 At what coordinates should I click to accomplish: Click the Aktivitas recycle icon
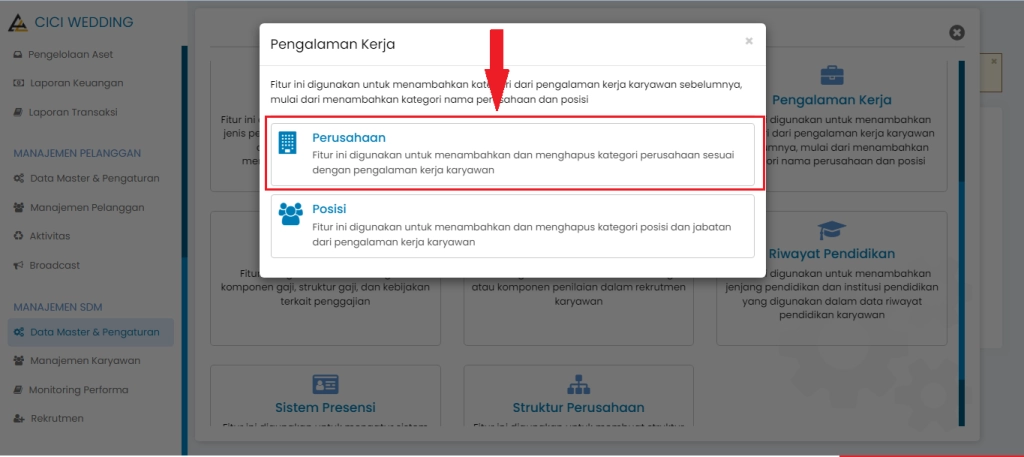pyautogui.click(x=18, y=236)
